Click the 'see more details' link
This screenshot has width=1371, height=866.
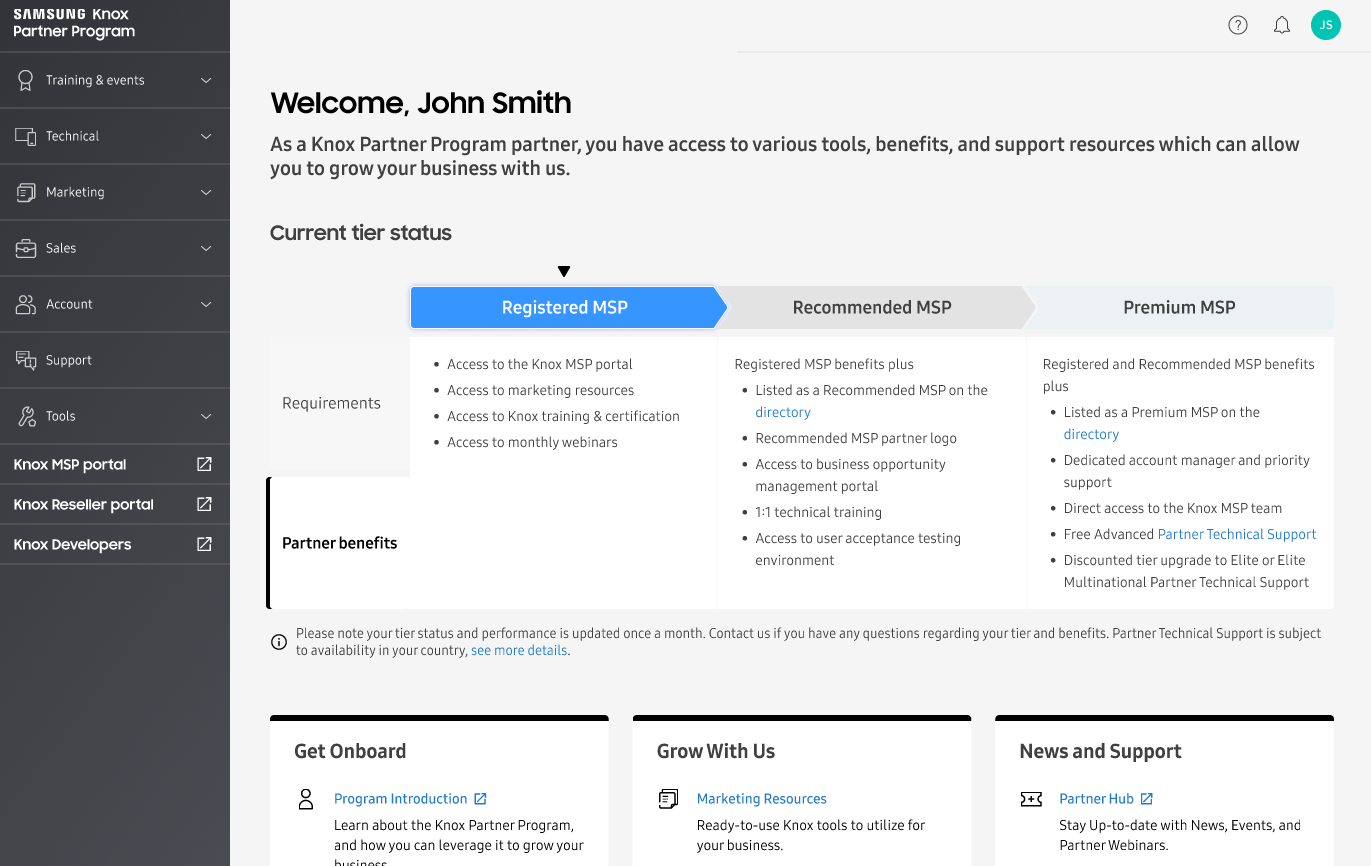(519, 650)
